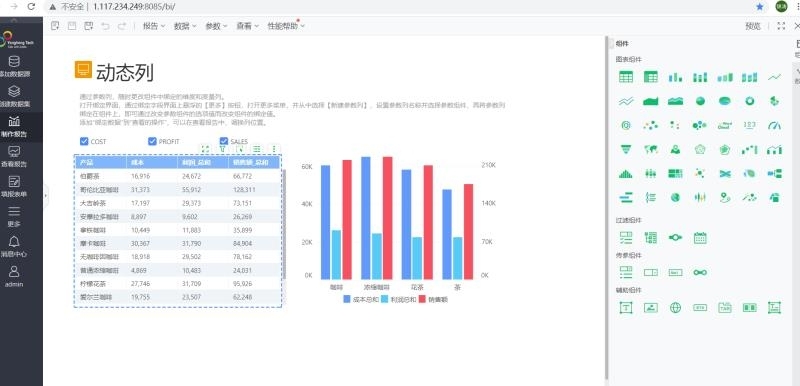Click the blue 成本总和 legend swatch
Viewport: 800px width, 386px height.
point(347,299)
